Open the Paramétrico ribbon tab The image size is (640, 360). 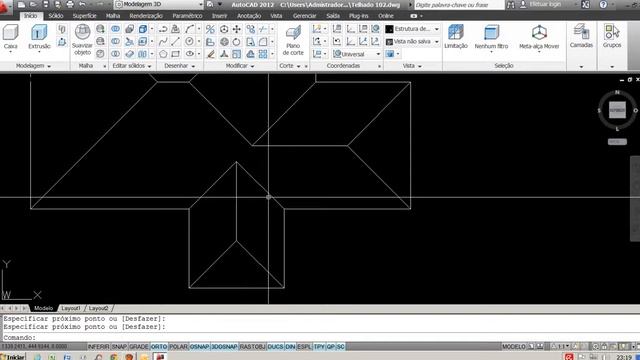pos(187,16)
